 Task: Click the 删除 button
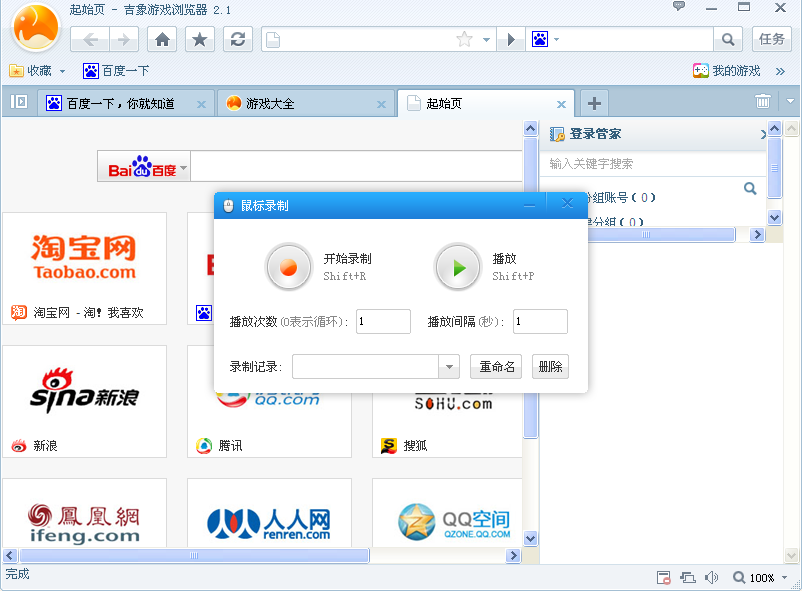click(x=550, y=367)
